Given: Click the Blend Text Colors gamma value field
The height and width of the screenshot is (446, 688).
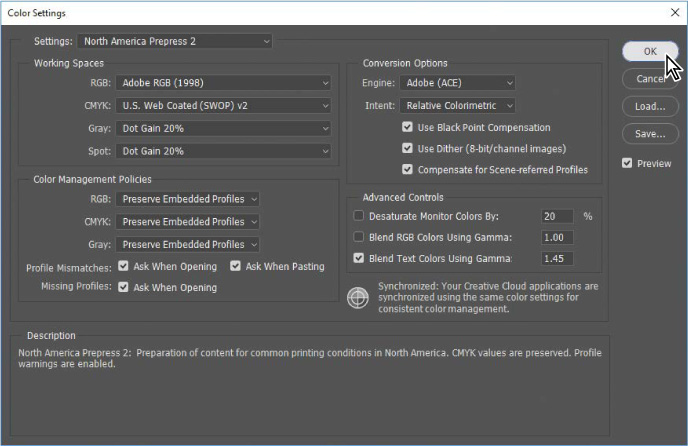Looking at the screenshot, I should coord(557,258).
